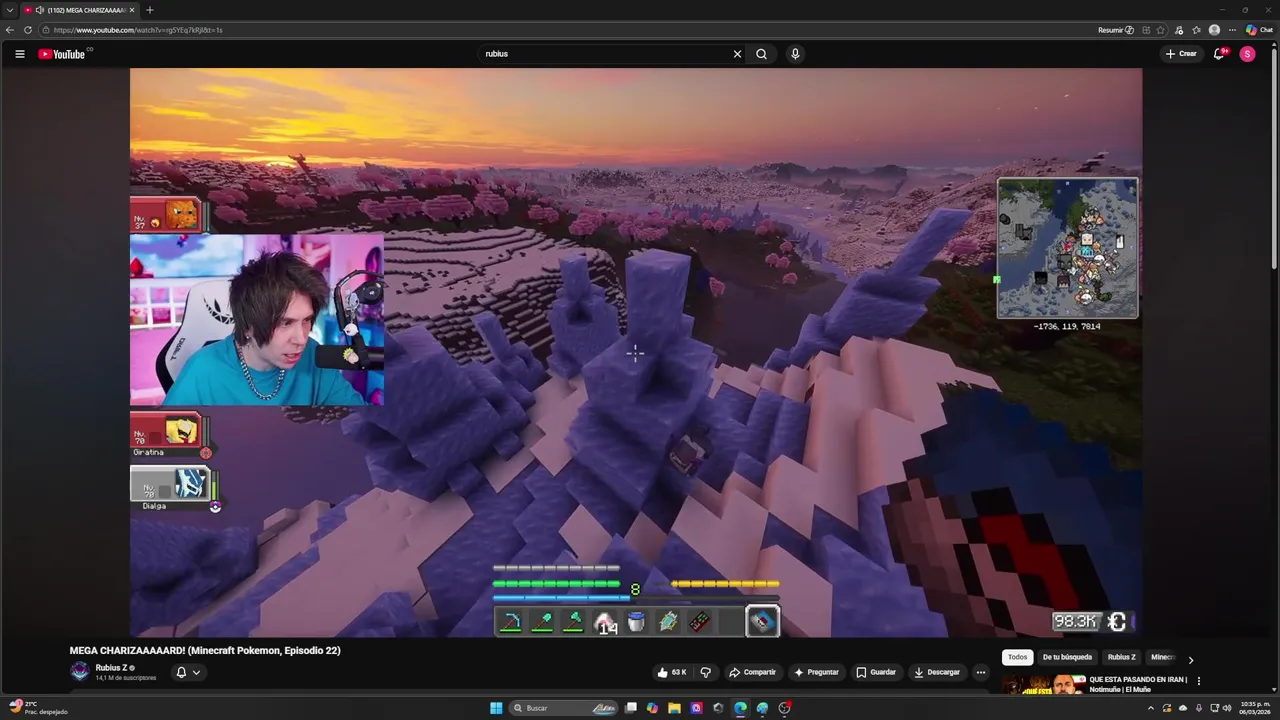Open the YouTube hamburger guide menu

point(19,54)
